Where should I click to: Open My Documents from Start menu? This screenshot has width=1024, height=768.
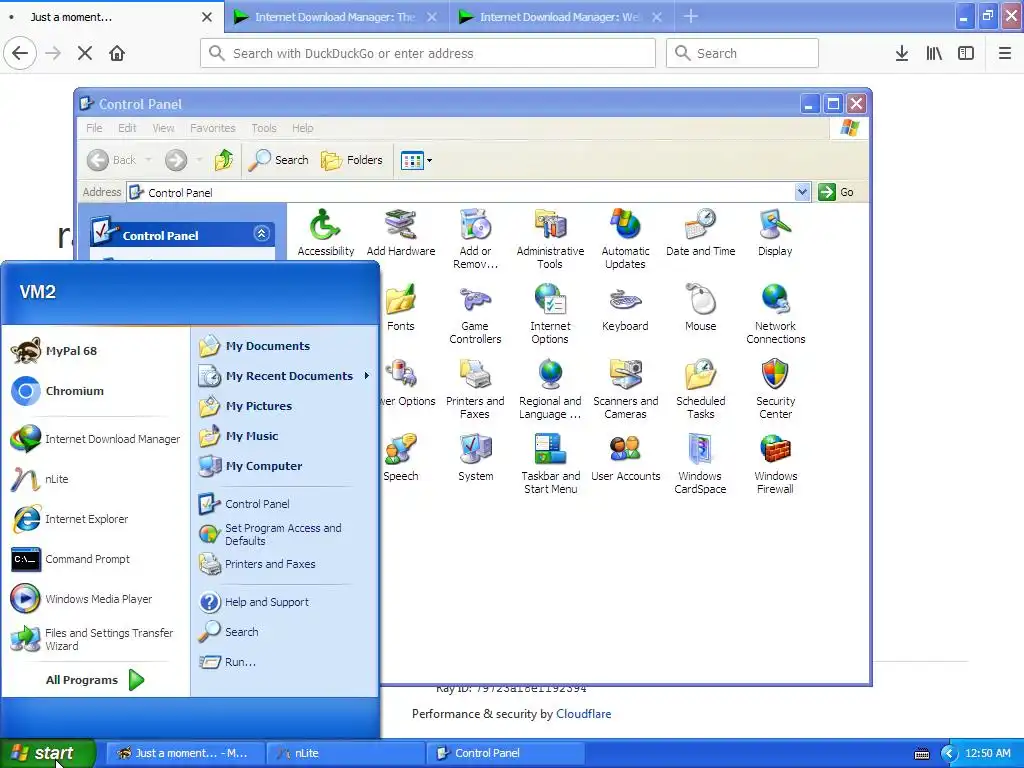pos(285,346)
